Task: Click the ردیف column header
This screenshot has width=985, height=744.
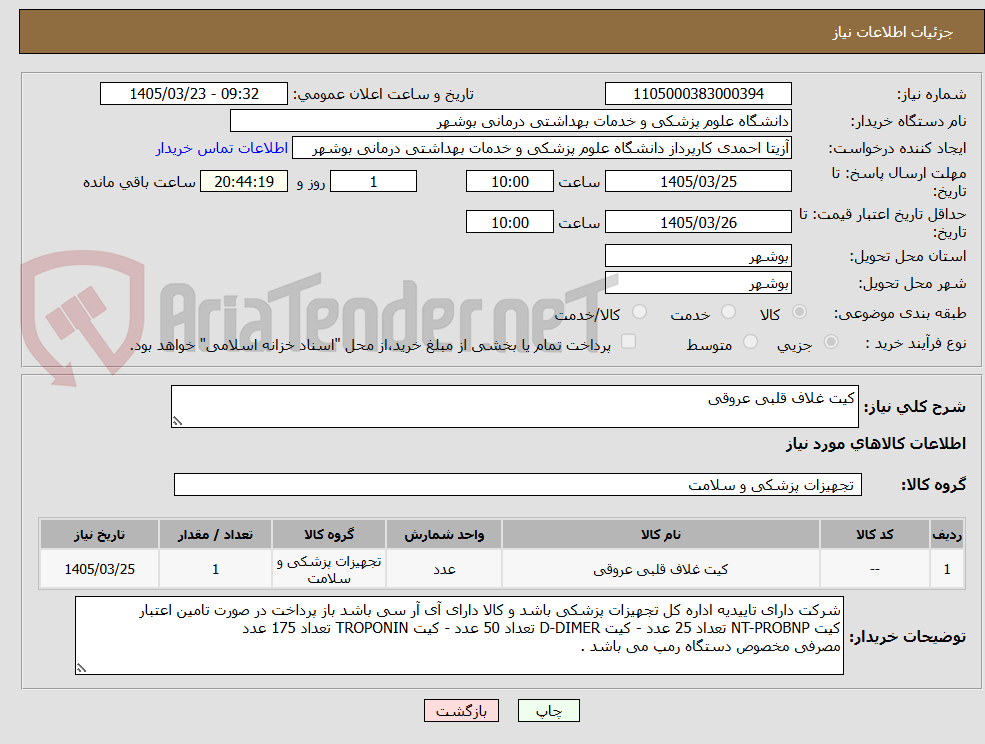Action: (947, 534)
